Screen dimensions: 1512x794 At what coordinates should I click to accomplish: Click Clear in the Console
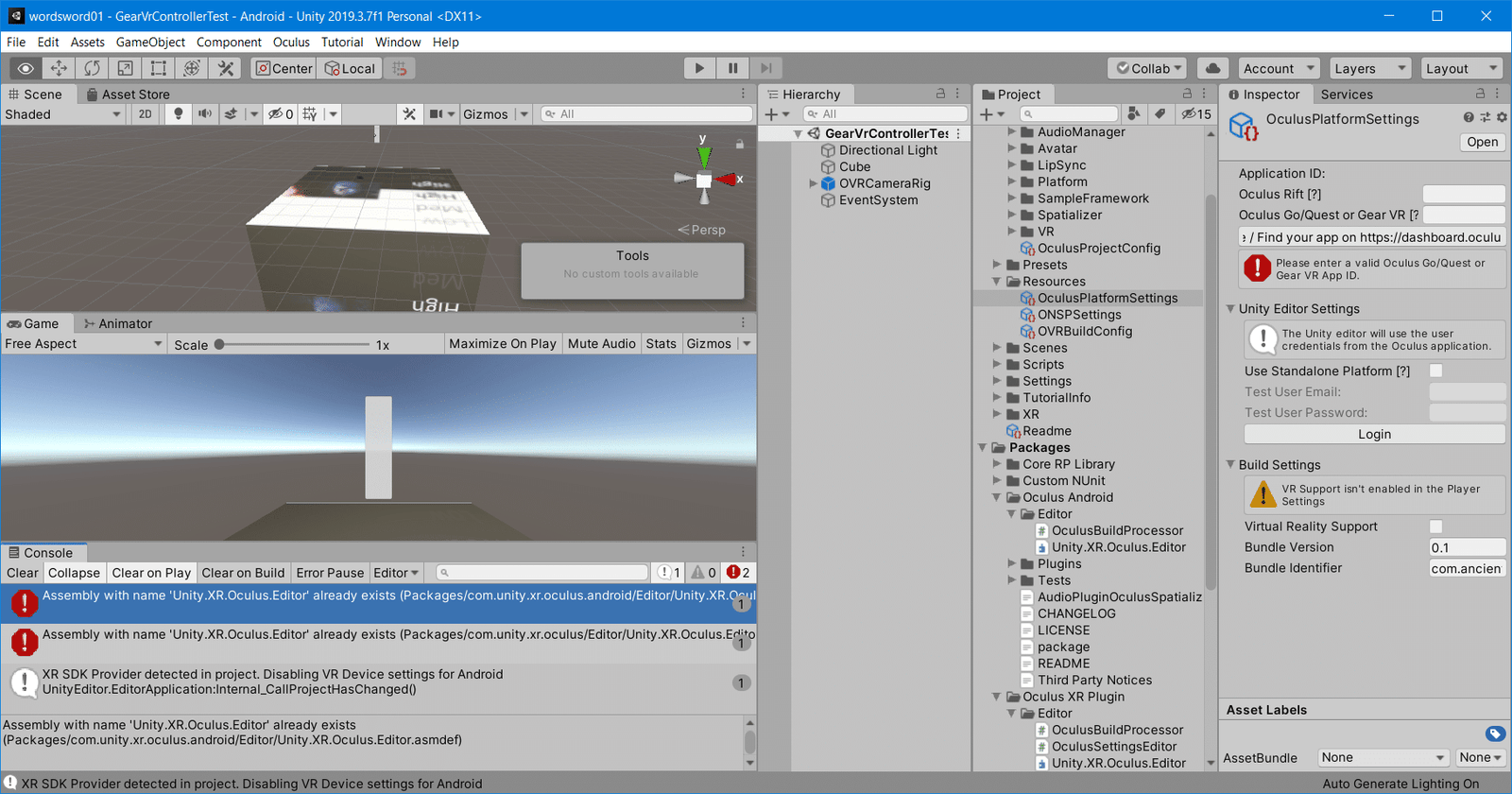[x=23, y=573]
